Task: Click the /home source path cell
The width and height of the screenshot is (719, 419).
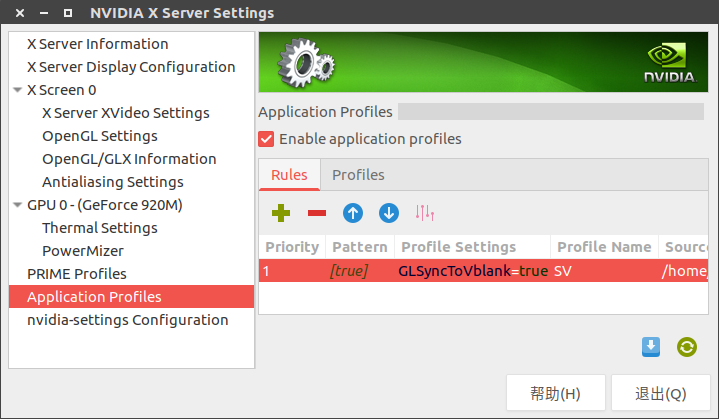Action: 684,271
